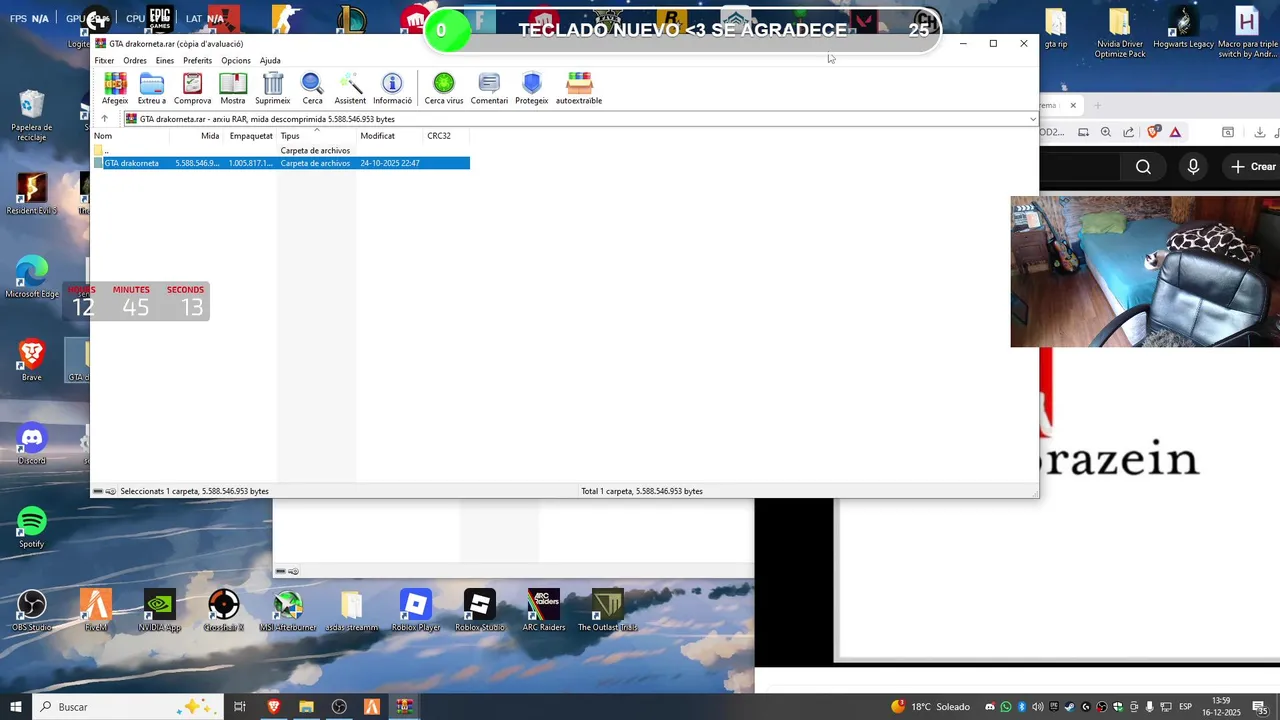
Task: Click the Windows Start button
Action: click(16, 707)
